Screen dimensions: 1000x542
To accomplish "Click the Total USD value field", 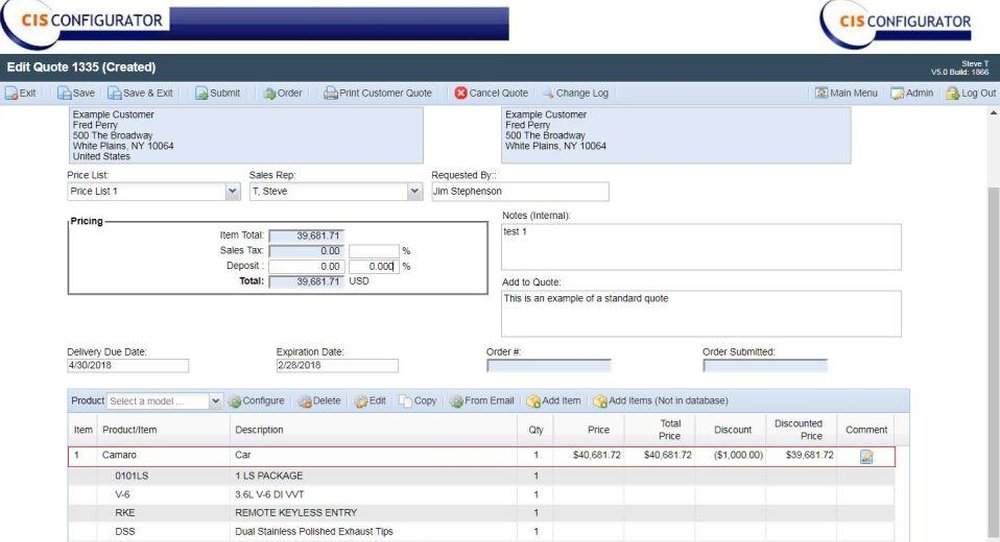I will click(307, 282).
